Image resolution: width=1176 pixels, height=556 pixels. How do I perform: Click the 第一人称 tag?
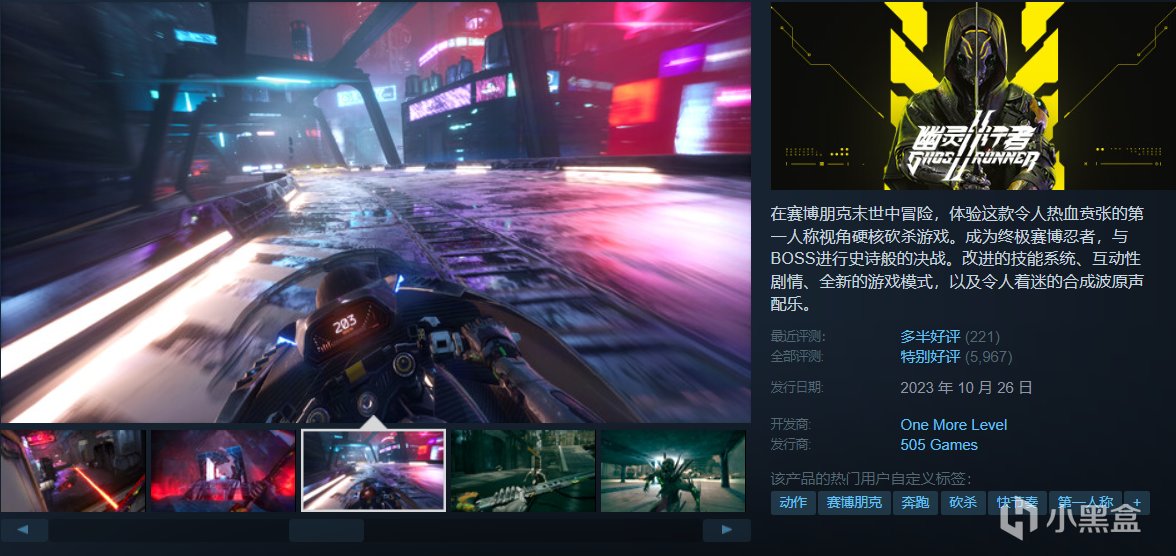(1085, 503)
